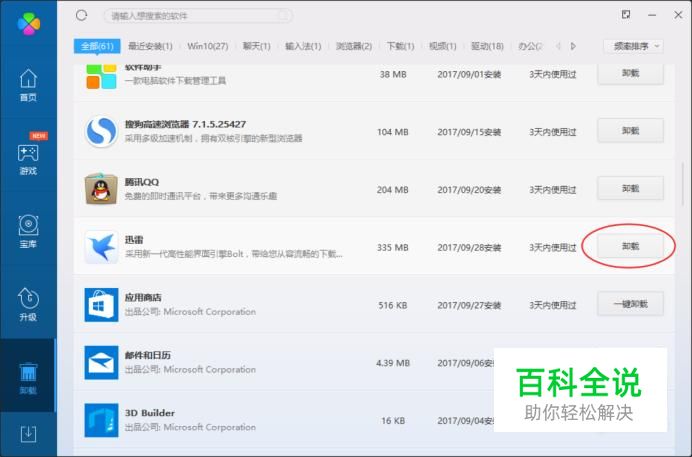Click the 腾讯QQ name text

tap(142, 182)
